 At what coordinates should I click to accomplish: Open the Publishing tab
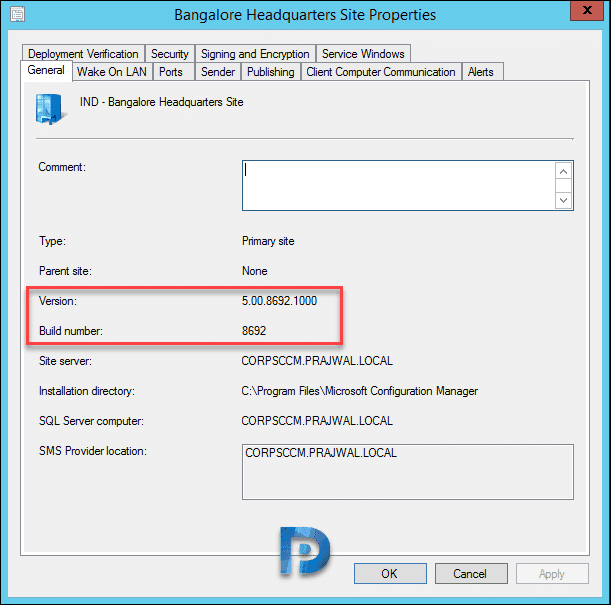271,72
